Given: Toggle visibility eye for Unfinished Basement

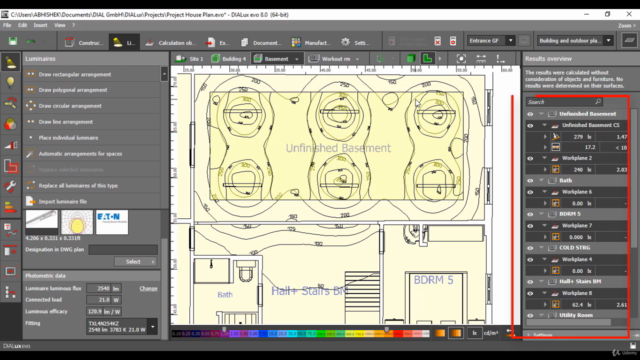Looking at the screenshot, I should (x=530, y=114).
